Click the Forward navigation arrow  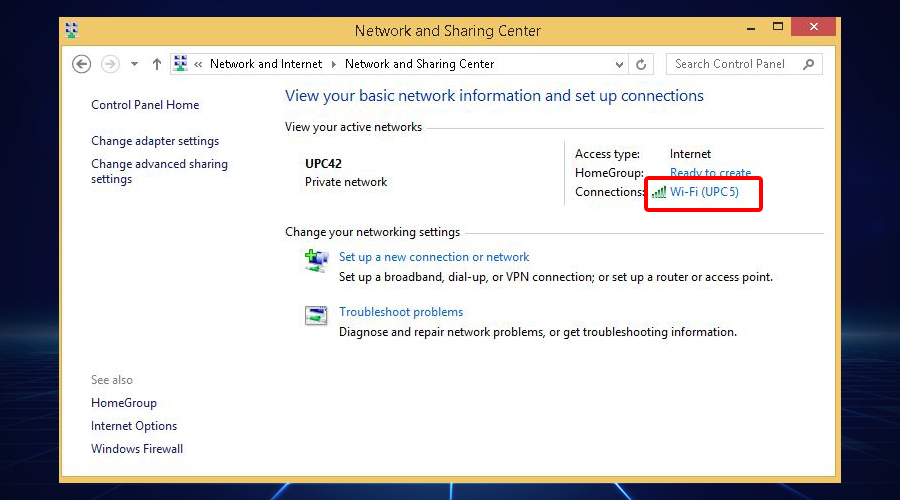click(110, 64)
